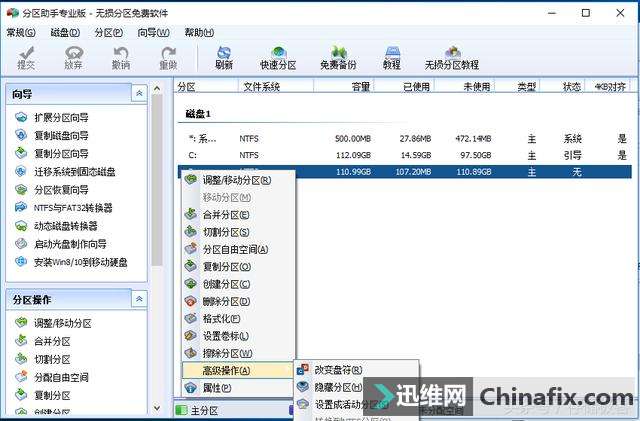The height and width of the screenshot is (421, 640).
Task: Choose 擦除分区(W) in context menu
Action: point(238,353)
